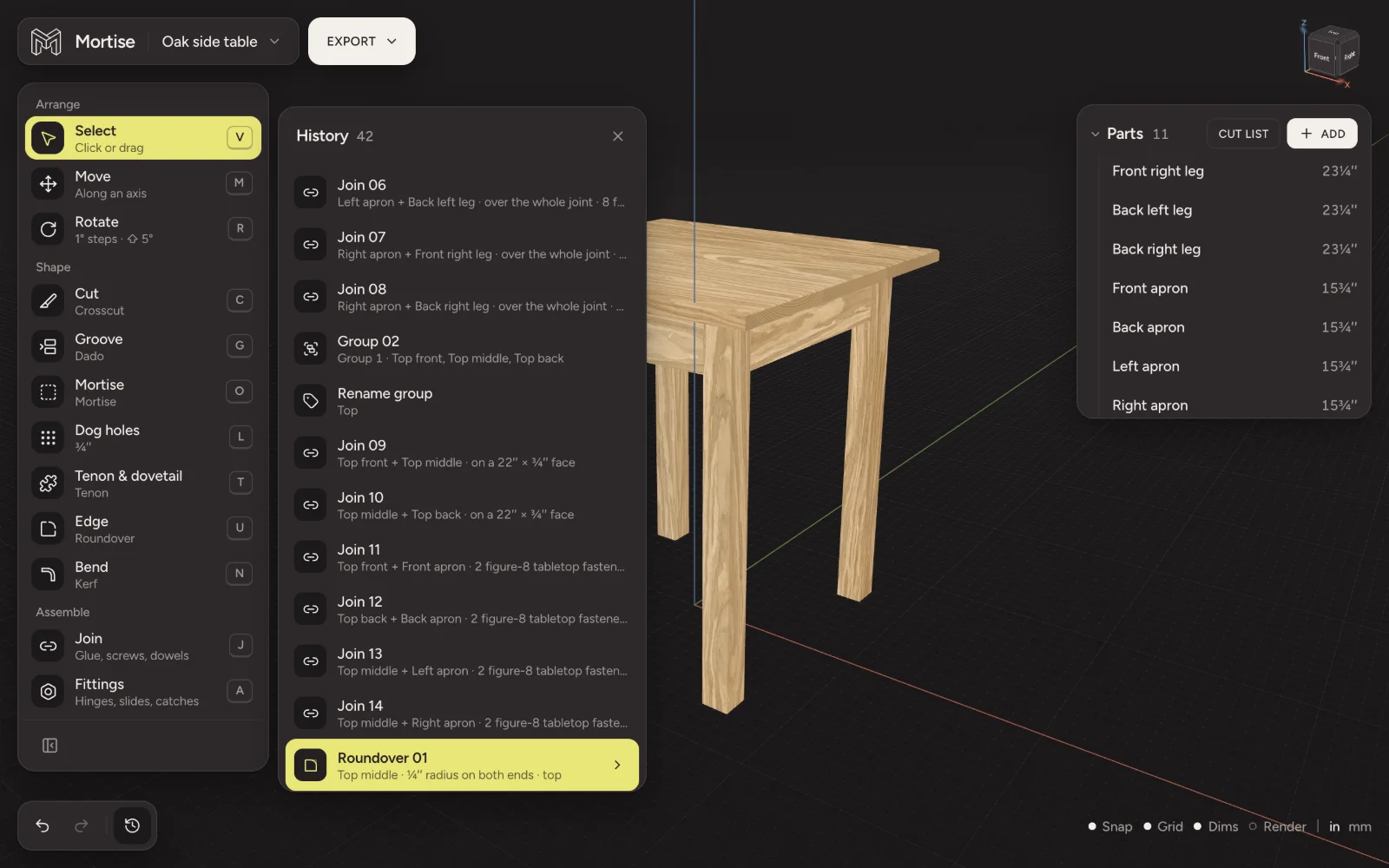Toggle Grid display
This screenshot has height=868, width=1389.
[1163, 826]
